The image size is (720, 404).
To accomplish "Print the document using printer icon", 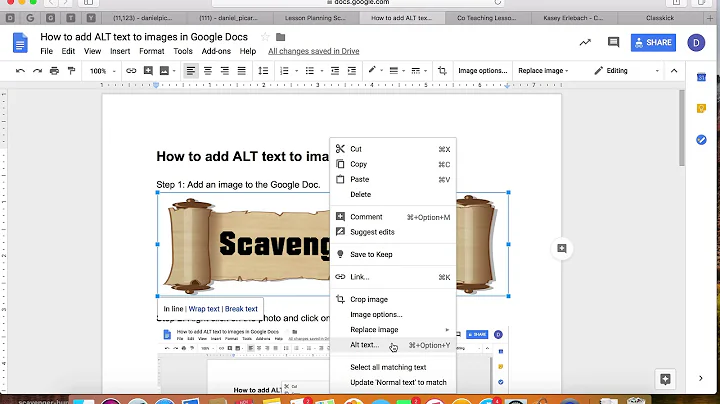I will point(54,71).
